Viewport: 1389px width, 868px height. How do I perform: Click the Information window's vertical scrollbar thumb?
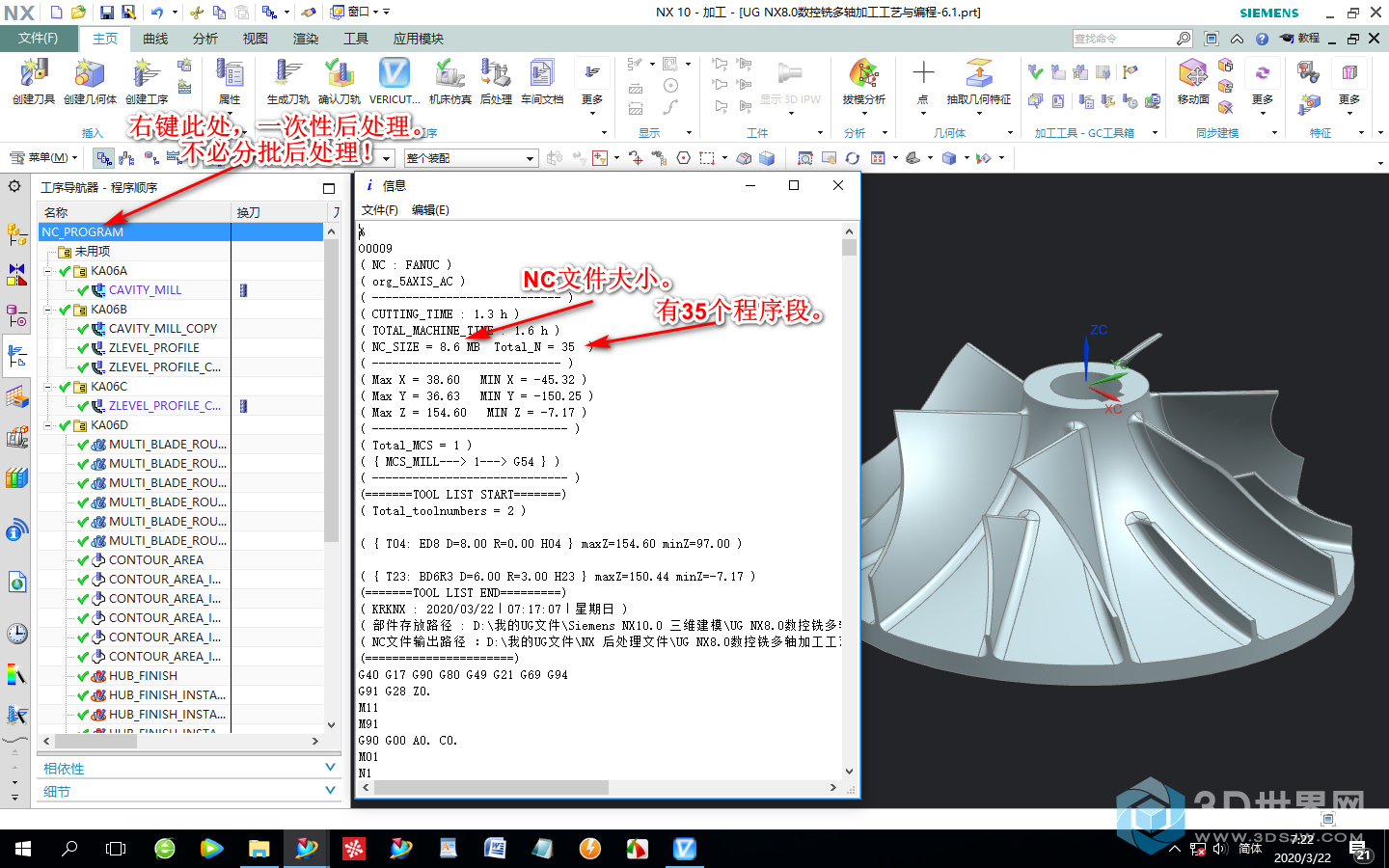point(849,248)
